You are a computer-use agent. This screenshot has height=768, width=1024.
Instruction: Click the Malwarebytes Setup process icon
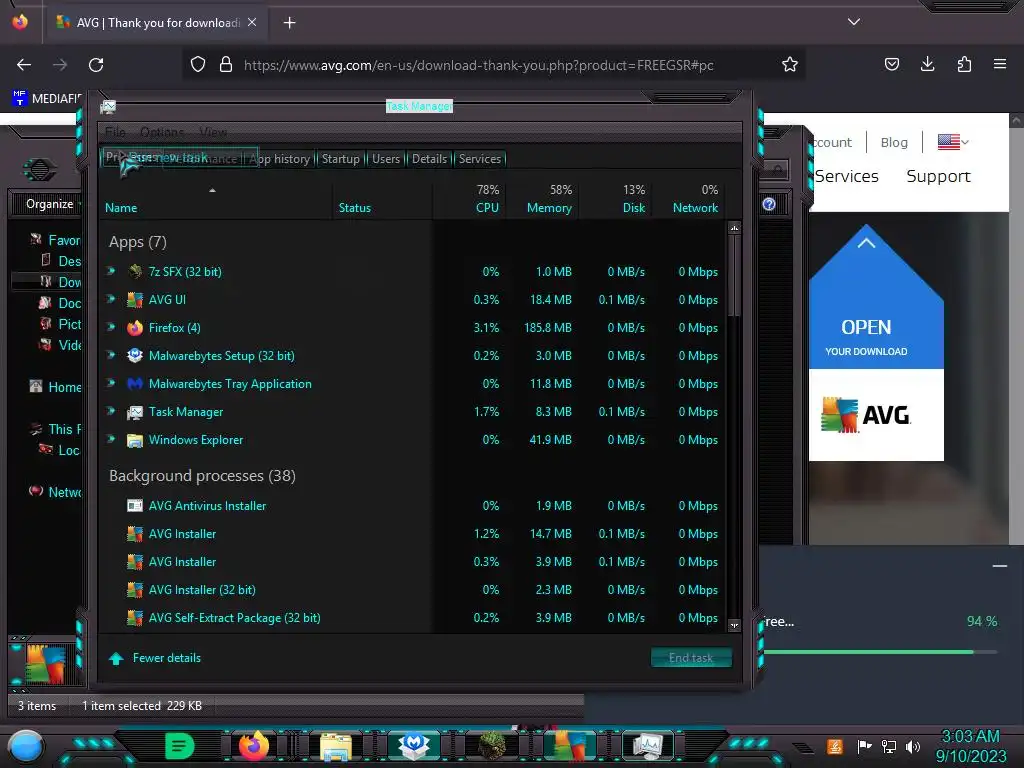coord(135,355)
